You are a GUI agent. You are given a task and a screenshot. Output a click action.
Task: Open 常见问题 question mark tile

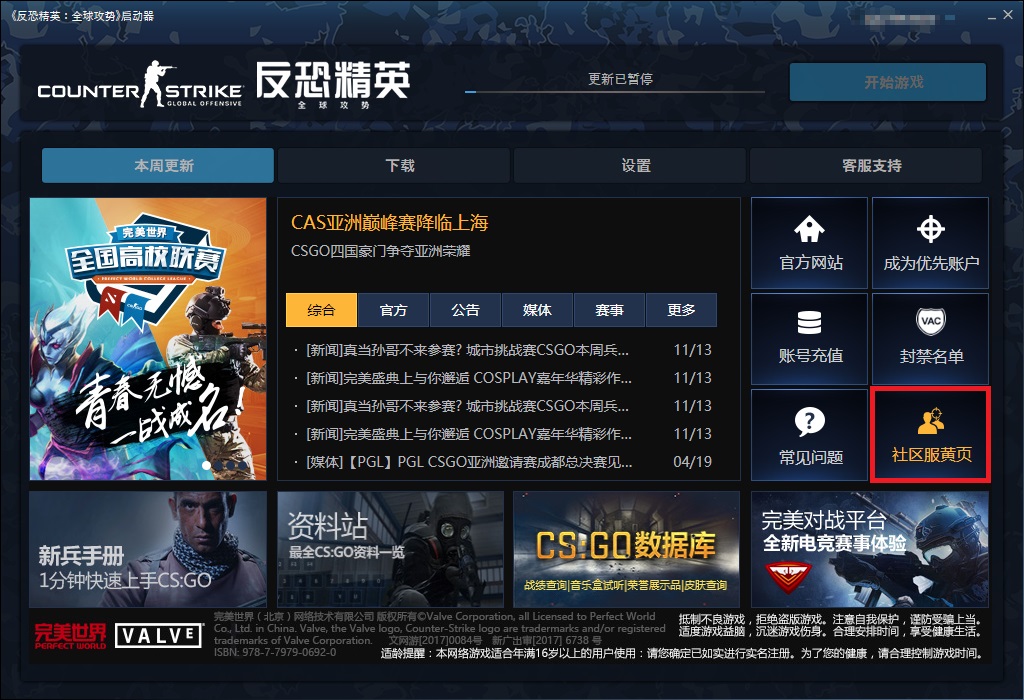point(809,435)
